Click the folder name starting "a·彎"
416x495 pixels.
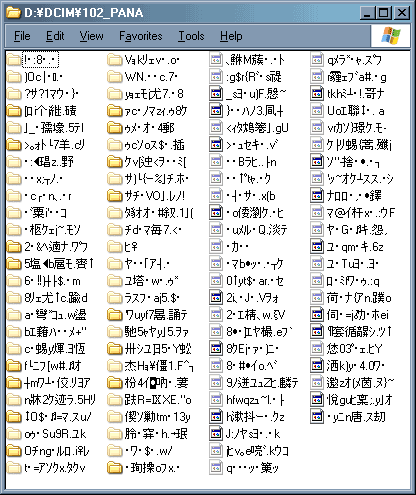(x=55, y=315)
